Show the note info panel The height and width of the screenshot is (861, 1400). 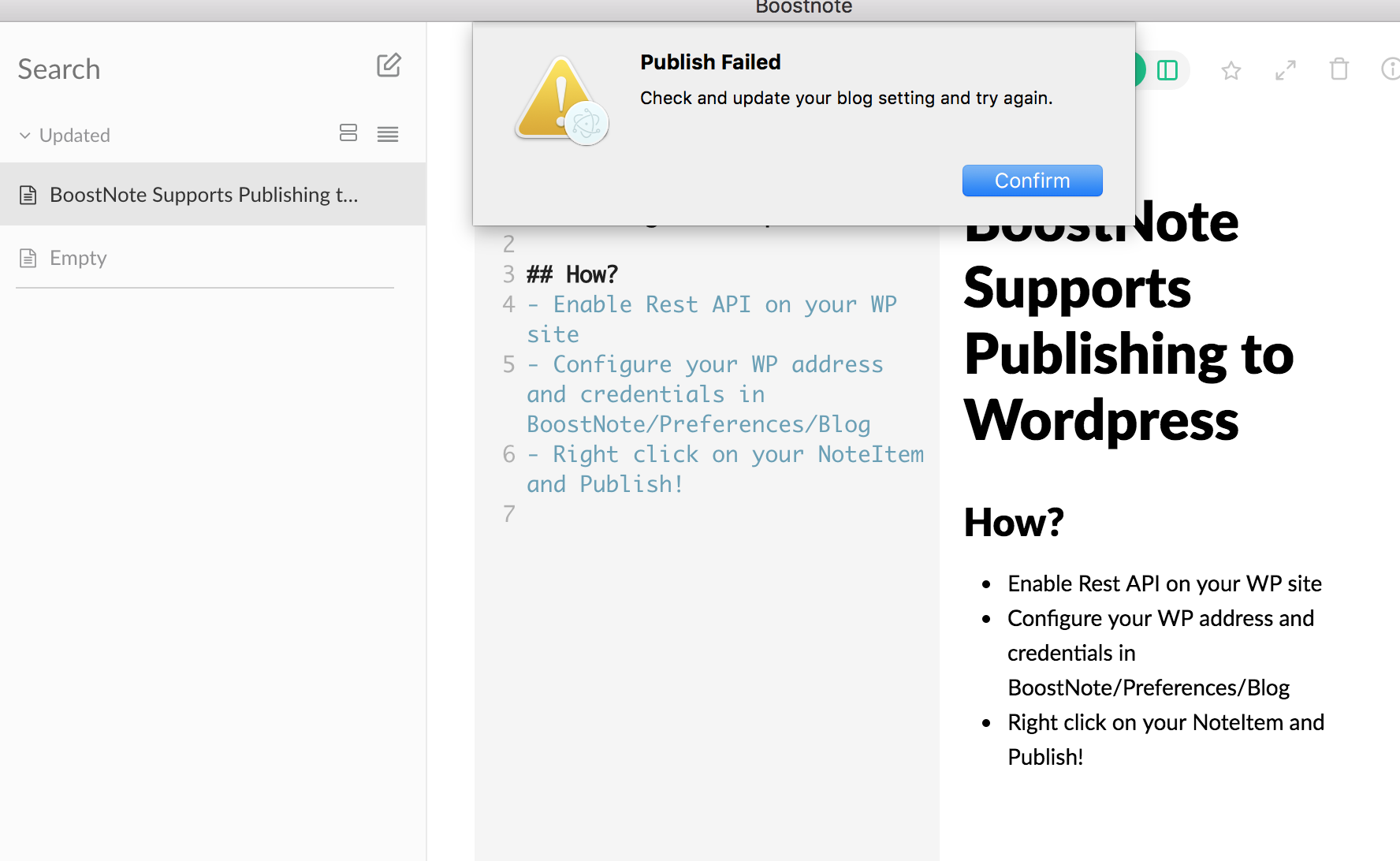1391,69
